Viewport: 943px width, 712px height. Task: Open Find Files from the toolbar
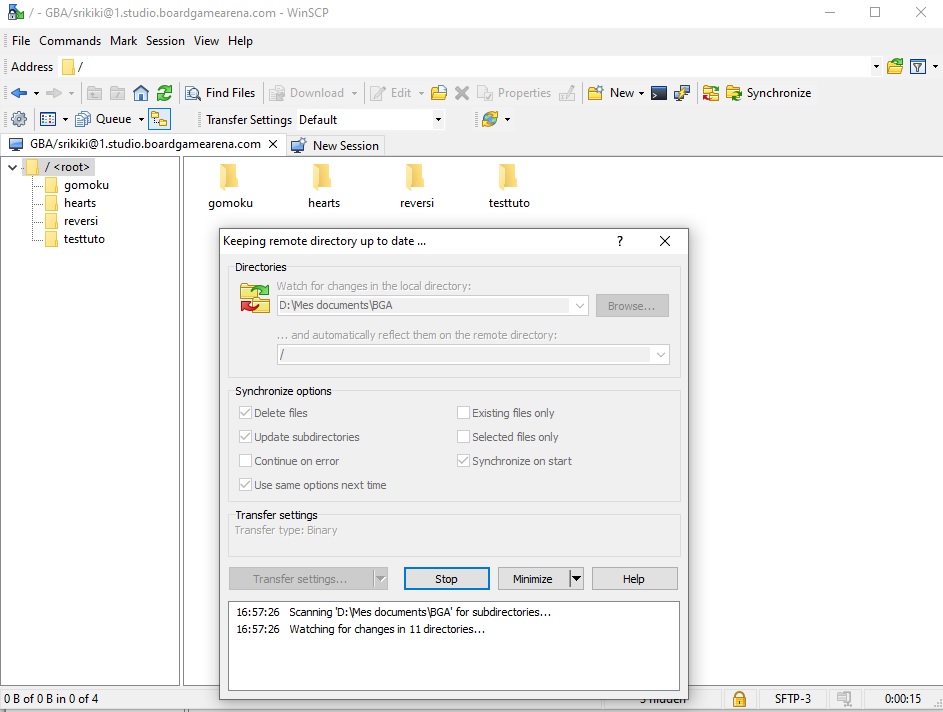(x=220, y=93)
